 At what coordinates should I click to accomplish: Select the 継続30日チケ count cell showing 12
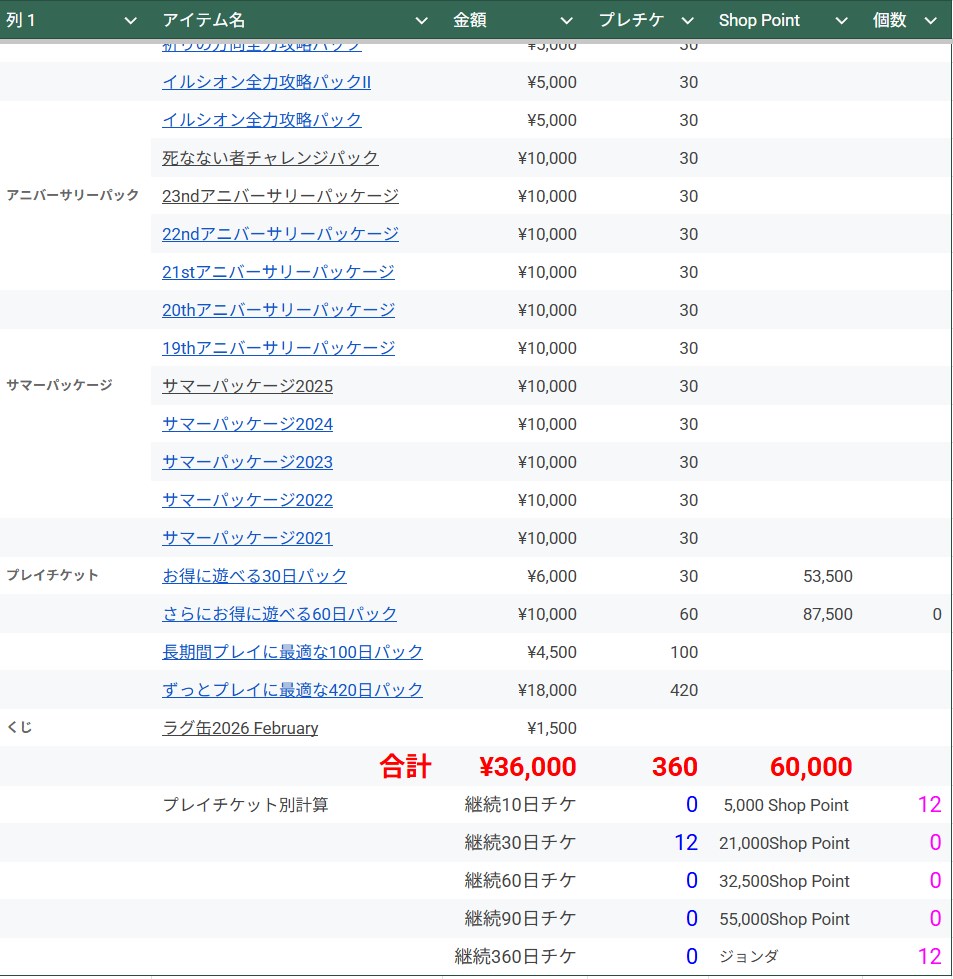coord(685,843)
